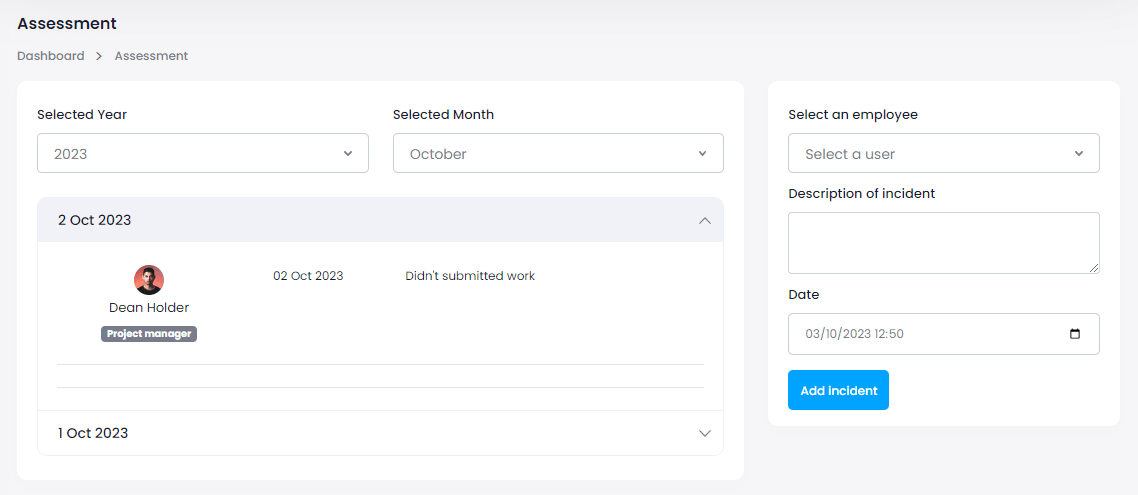
Task: Expand the 1 Oct 2023 section chevron
Action: (705, 433)
